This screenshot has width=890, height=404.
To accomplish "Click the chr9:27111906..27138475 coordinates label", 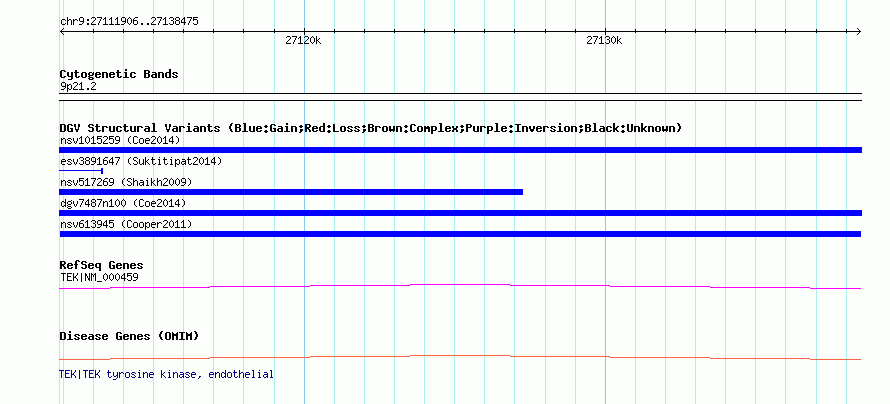I will click(129, 22).
